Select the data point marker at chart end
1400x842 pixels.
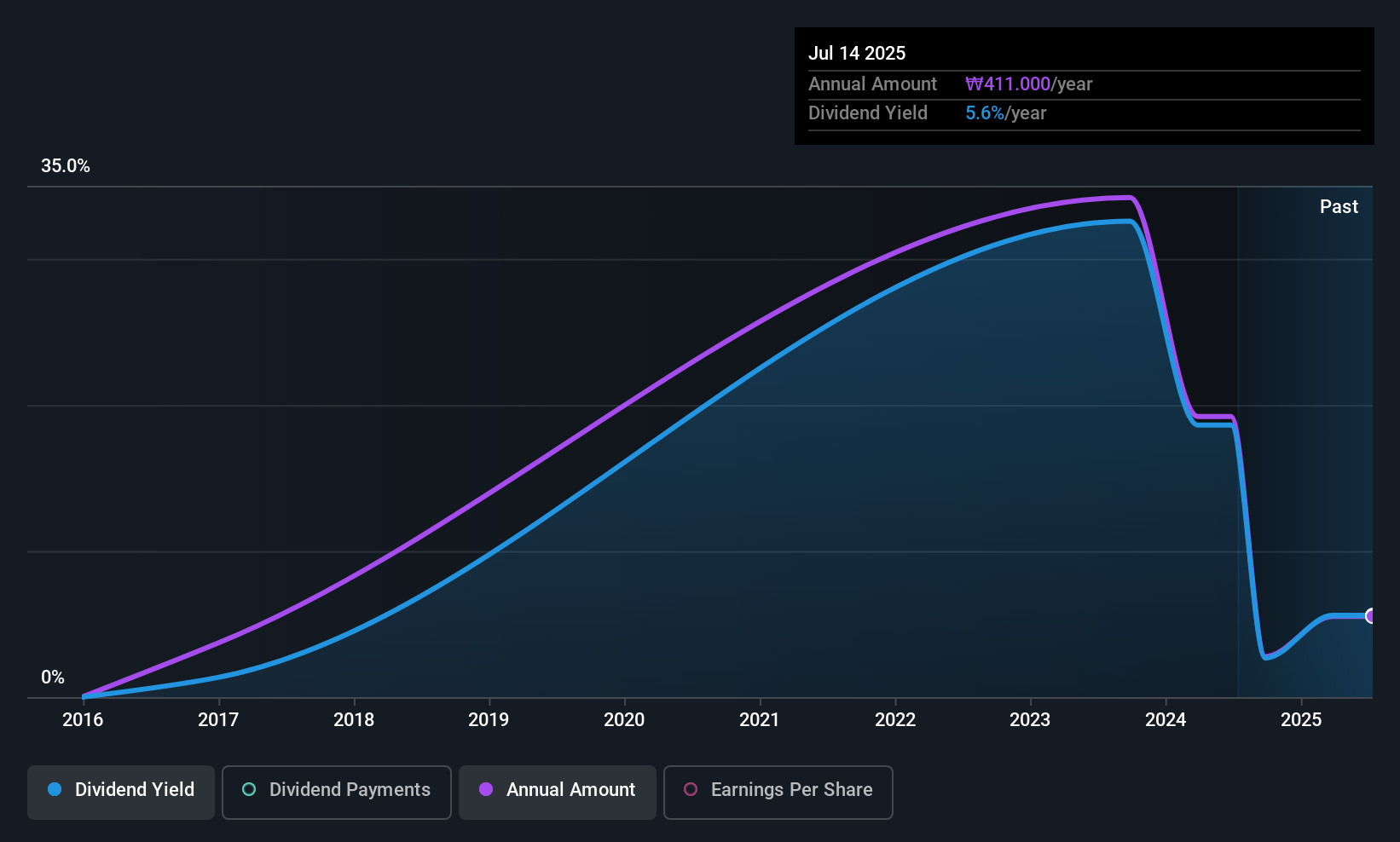(1371, 616)
